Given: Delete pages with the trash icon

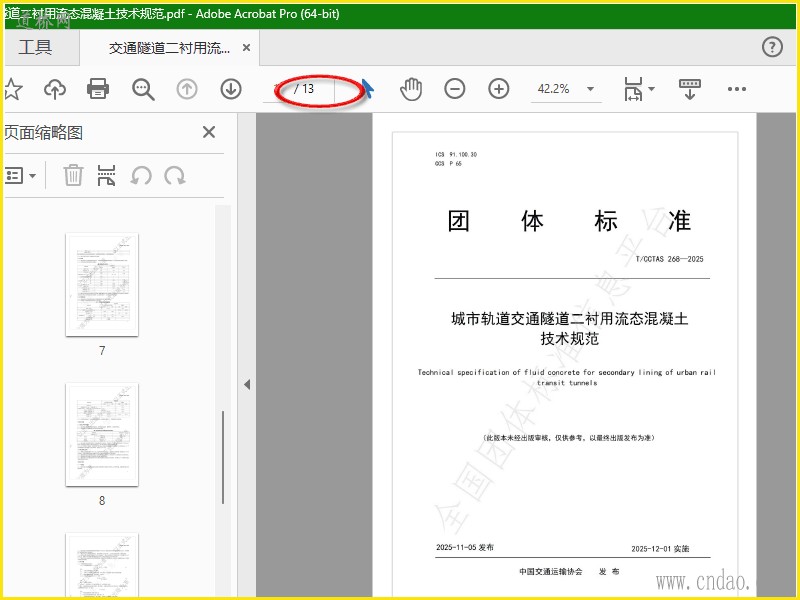Looking at the screenshot, I should click(73, 175).
